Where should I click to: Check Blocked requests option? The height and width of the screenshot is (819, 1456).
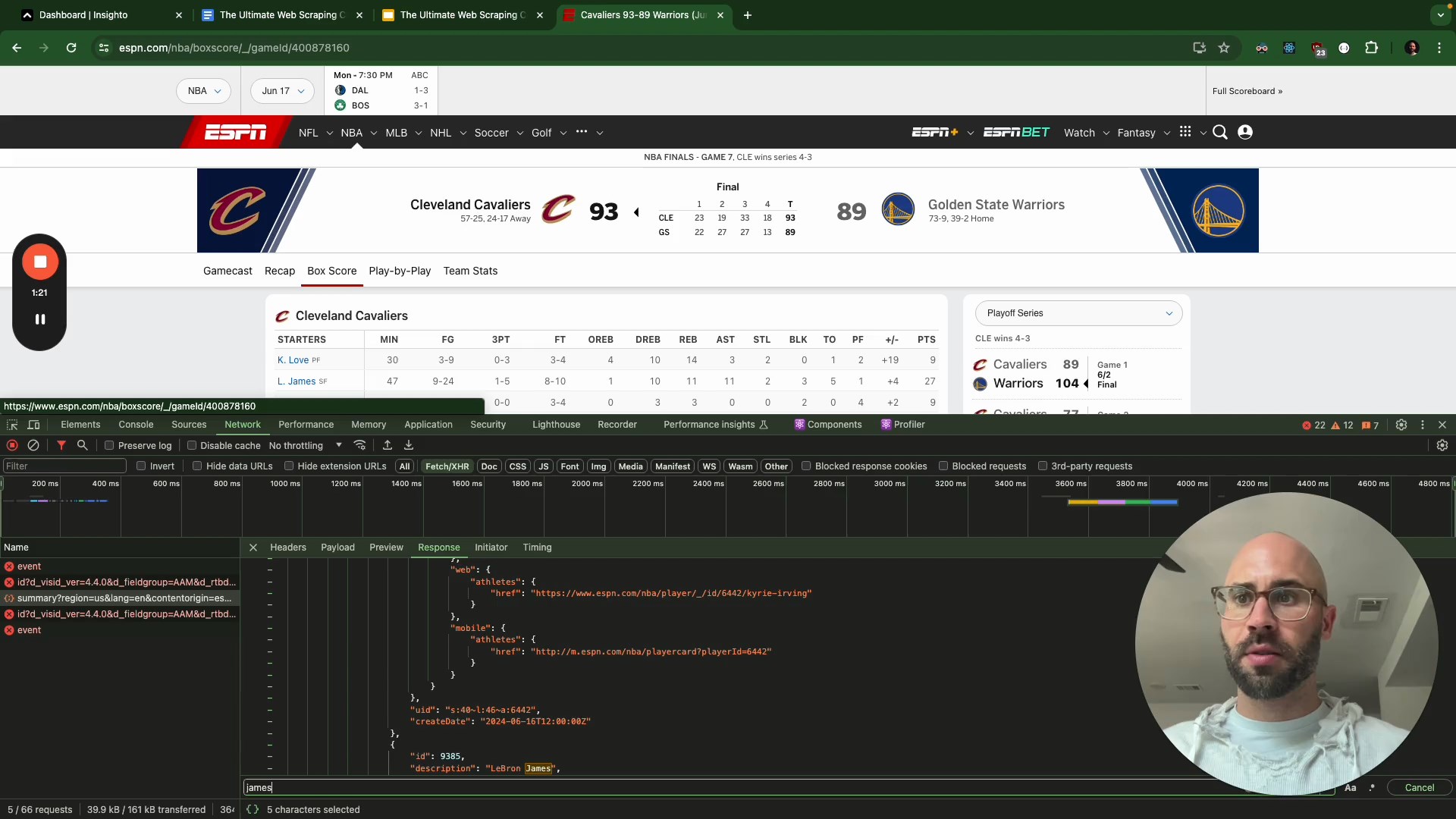pos(943,466)
